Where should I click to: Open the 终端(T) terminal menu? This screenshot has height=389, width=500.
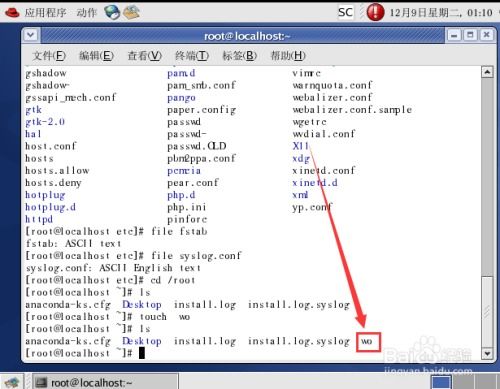(192, 55)
